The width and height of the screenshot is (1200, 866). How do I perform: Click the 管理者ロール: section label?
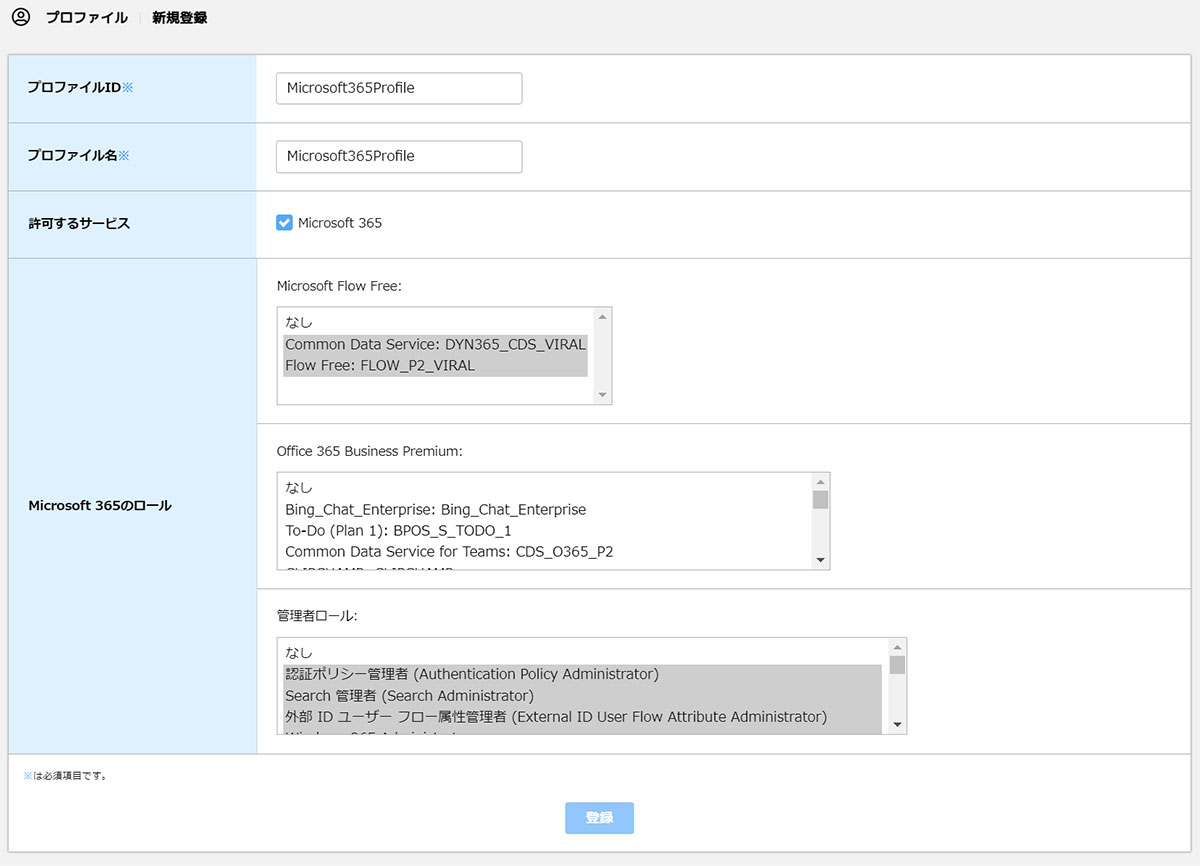[x=317, y=616]
